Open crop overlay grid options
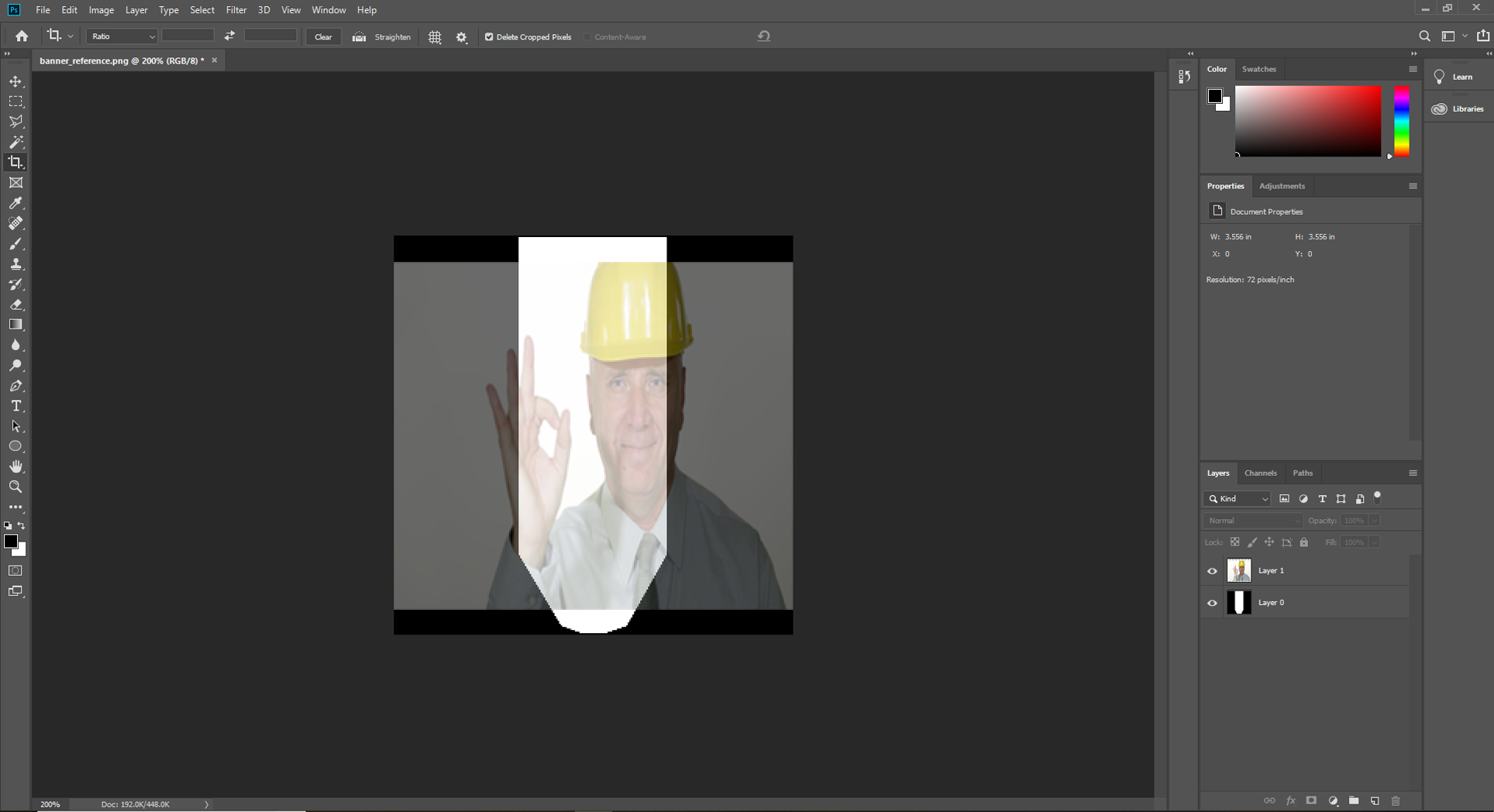The height and width of the screenshot is (812, 1494). pos(435,37)
